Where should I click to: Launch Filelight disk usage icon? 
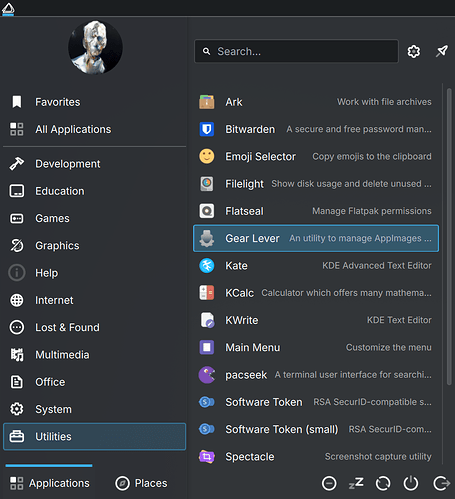pyautogui.click(x=207, y=184)
